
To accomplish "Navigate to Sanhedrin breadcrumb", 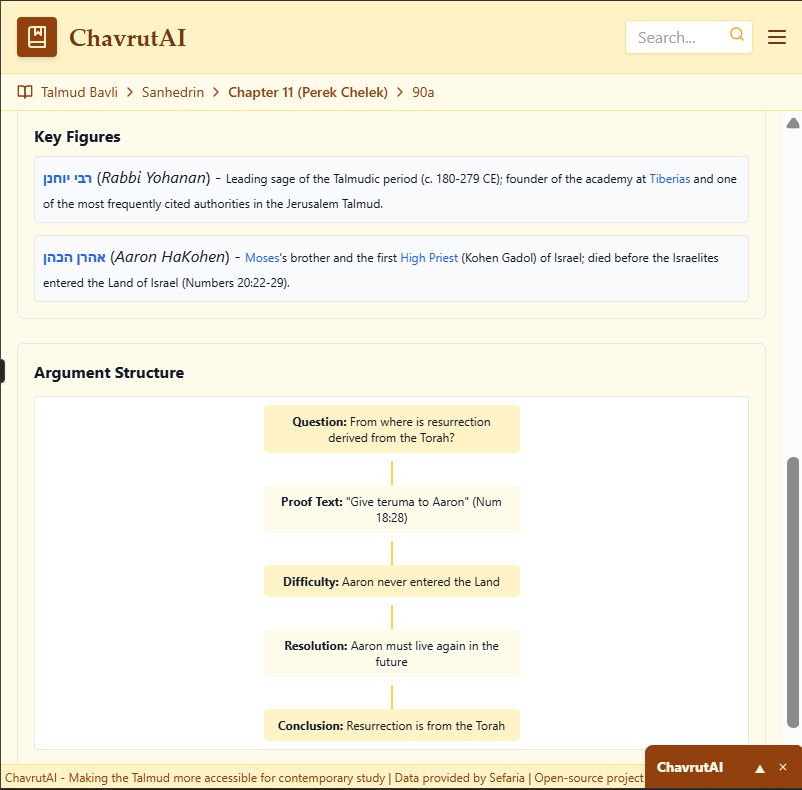I will click(x=173, y=93).
